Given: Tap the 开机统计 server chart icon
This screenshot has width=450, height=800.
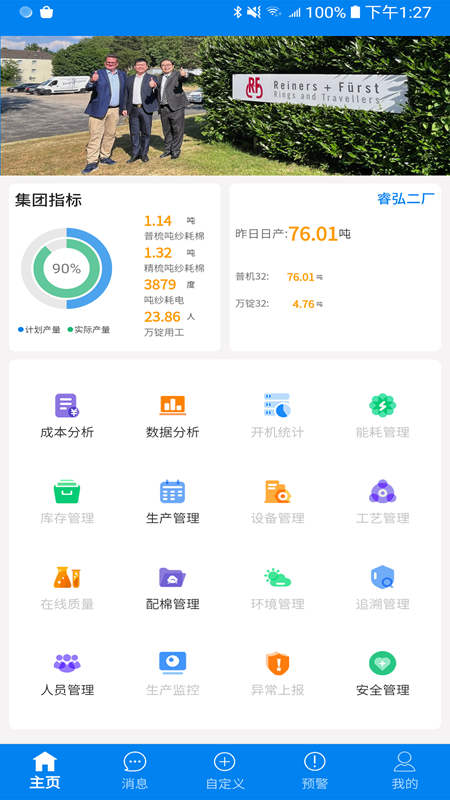Looking at the screenshot, I should click(x=277, y=405).
